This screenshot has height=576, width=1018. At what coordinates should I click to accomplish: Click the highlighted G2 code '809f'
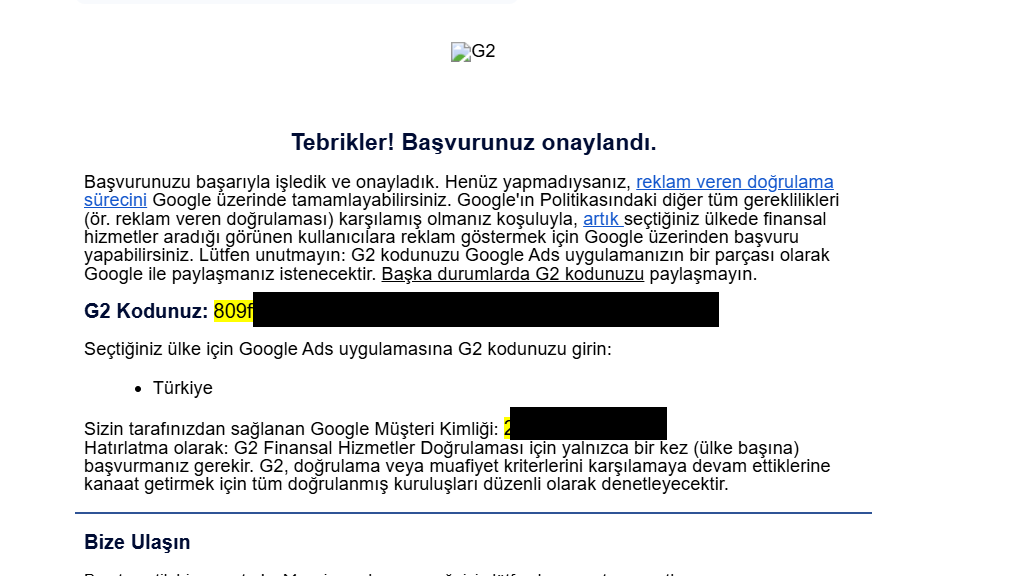click(233, 311)
